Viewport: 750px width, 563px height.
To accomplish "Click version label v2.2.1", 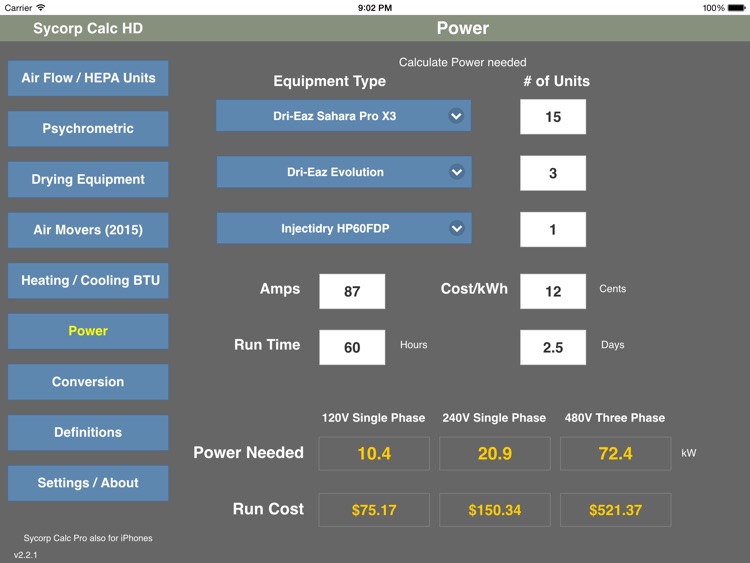I will (x=25, y=555).
